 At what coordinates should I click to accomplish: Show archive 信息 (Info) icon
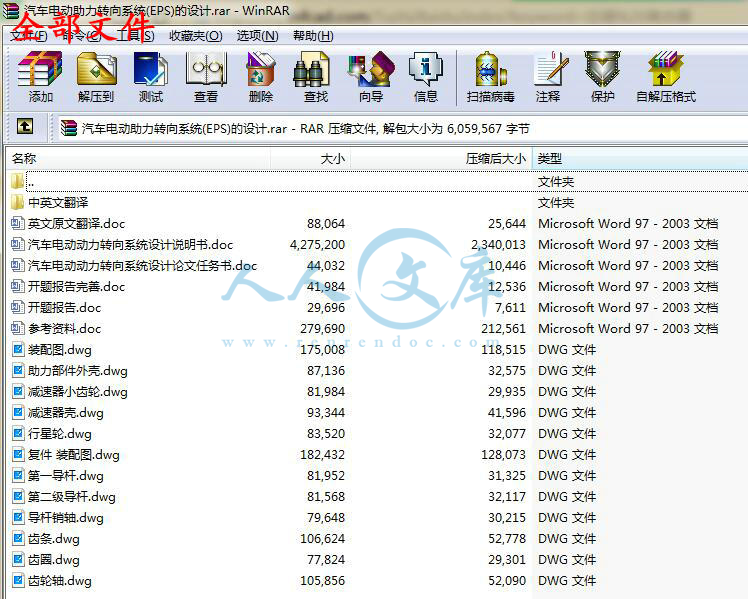[x=426, y=70]
